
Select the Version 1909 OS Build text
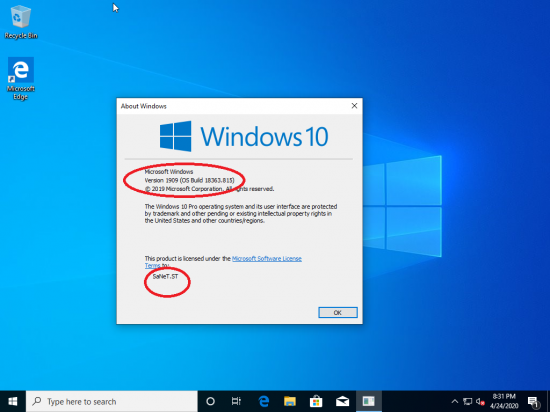189,180
